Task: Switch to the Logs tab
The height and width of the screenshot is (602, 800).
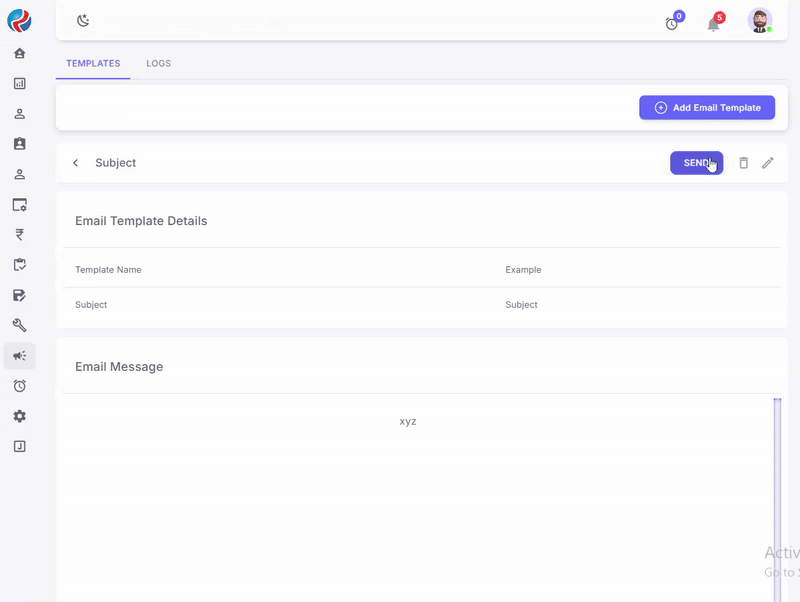Action: point(158,64)
